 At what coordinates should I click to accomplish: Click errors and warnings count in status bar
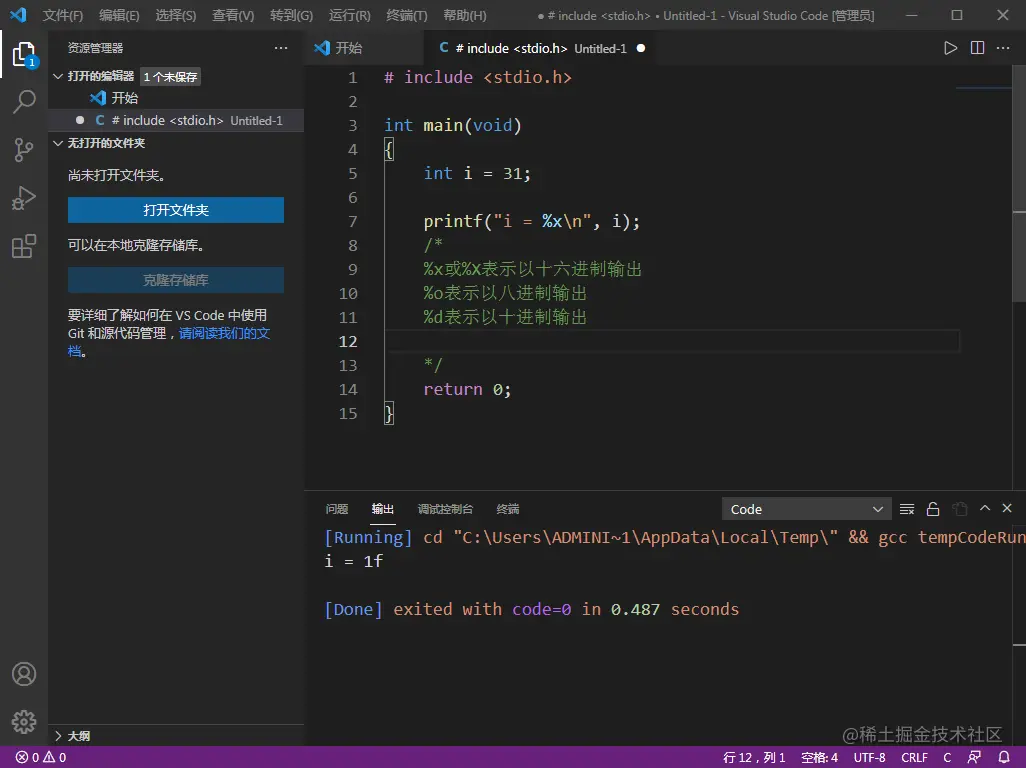point(41,757)
